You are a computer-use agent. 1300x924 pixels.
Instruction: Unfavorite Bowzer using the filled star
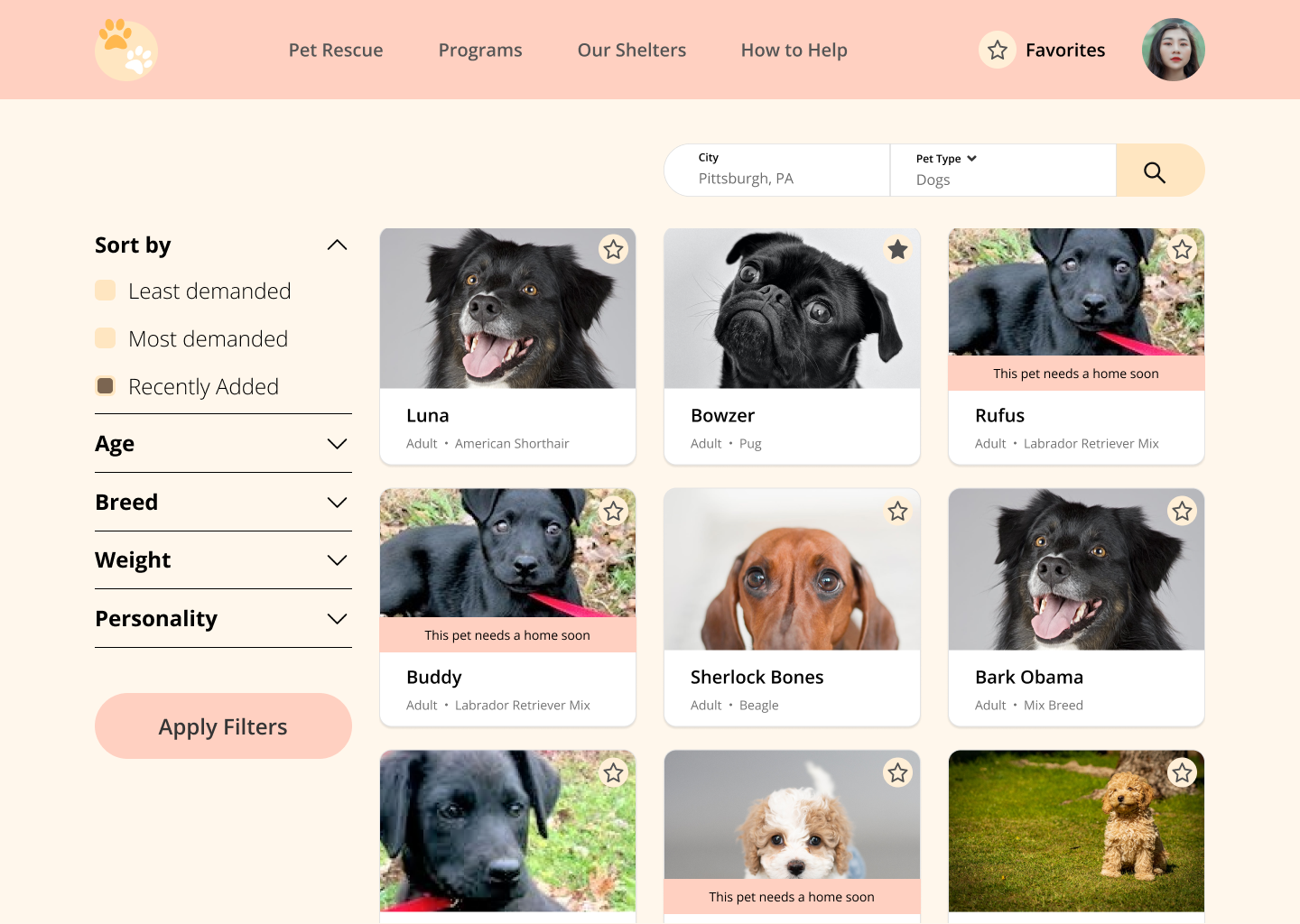(x=897, y=250)
